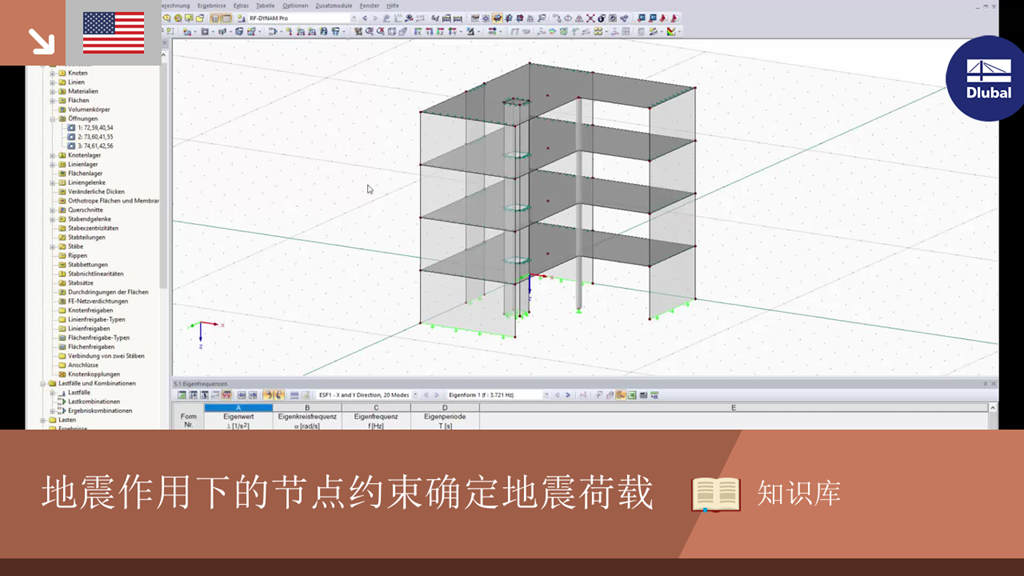Select FE-Netzverdichtungen tree item
This screenshot has width=1024, height=576.
click(x=98, y=302)
